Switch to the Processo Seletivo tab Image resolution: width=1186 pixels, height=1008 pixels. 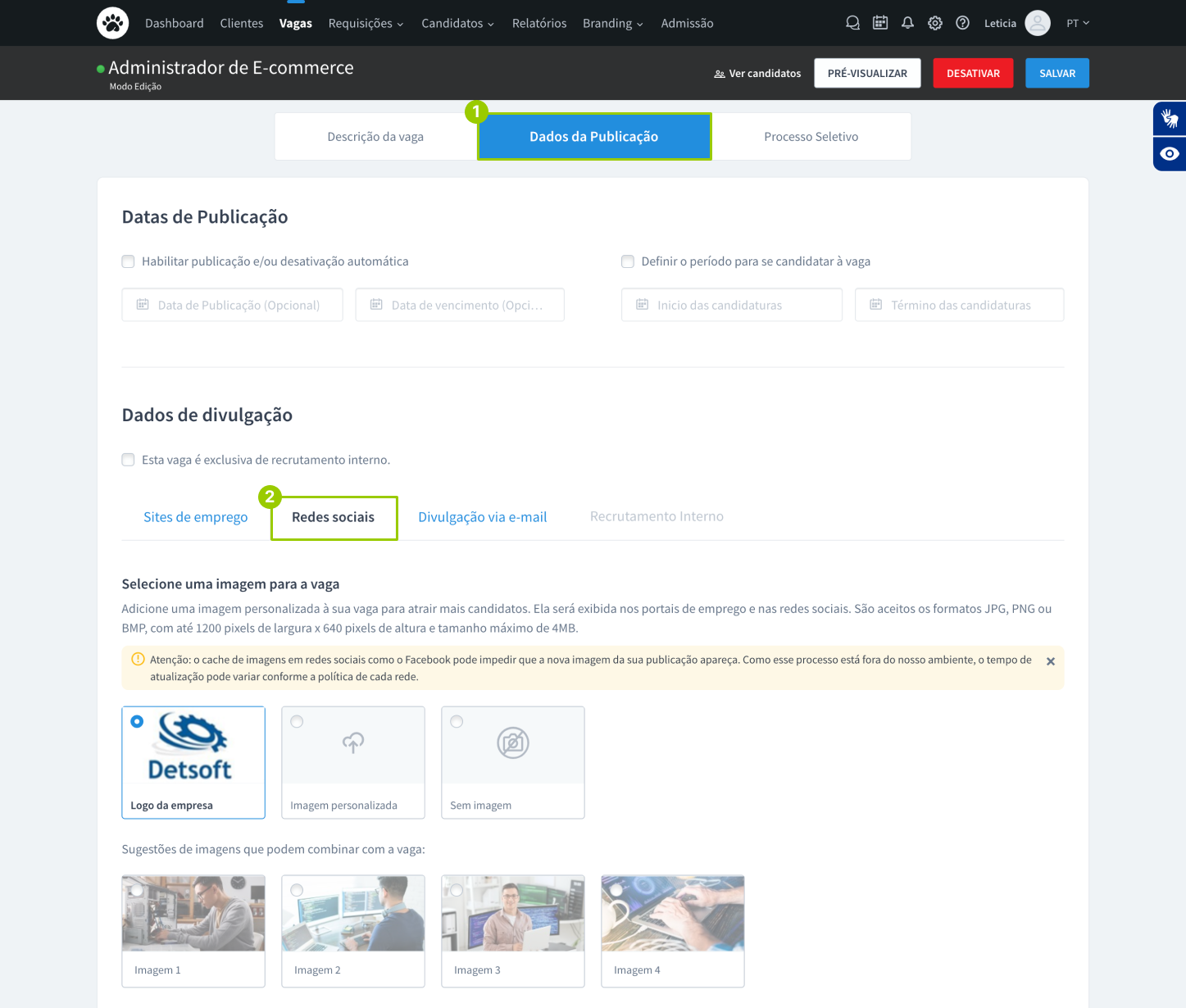pyautogui.click(x=811, y=137)
